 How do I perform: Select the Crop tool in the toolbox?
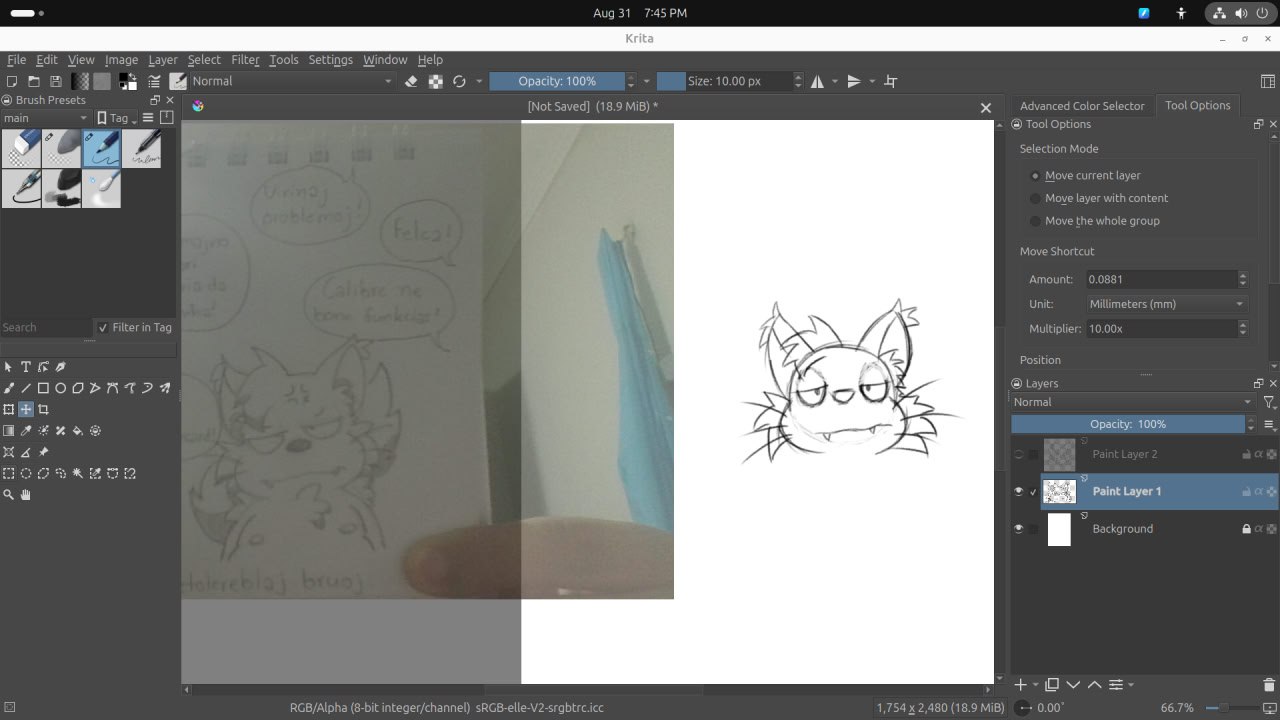(x=43, y=409)
